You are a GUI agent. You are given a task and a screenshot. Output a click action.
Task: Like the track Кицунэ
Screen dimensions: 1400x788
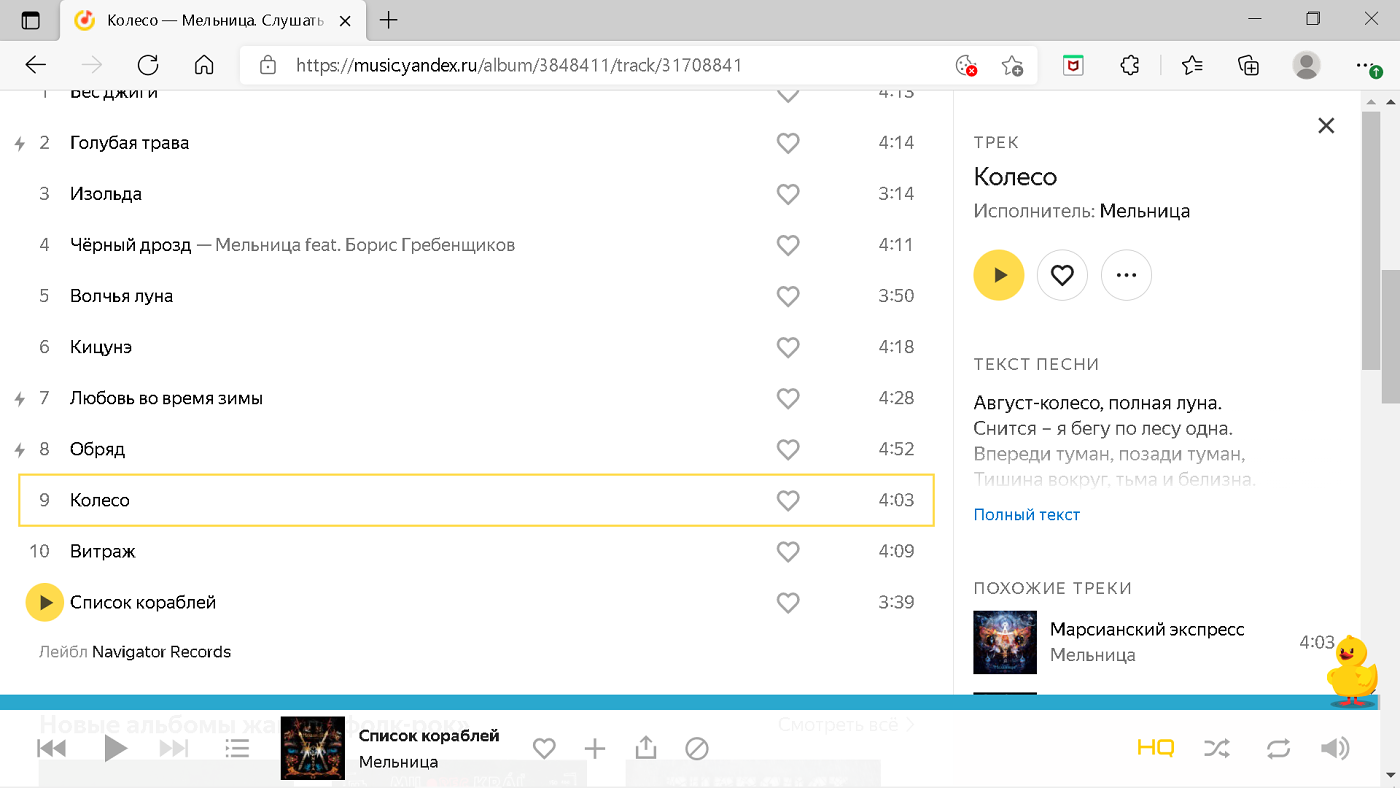click(788, 347)
